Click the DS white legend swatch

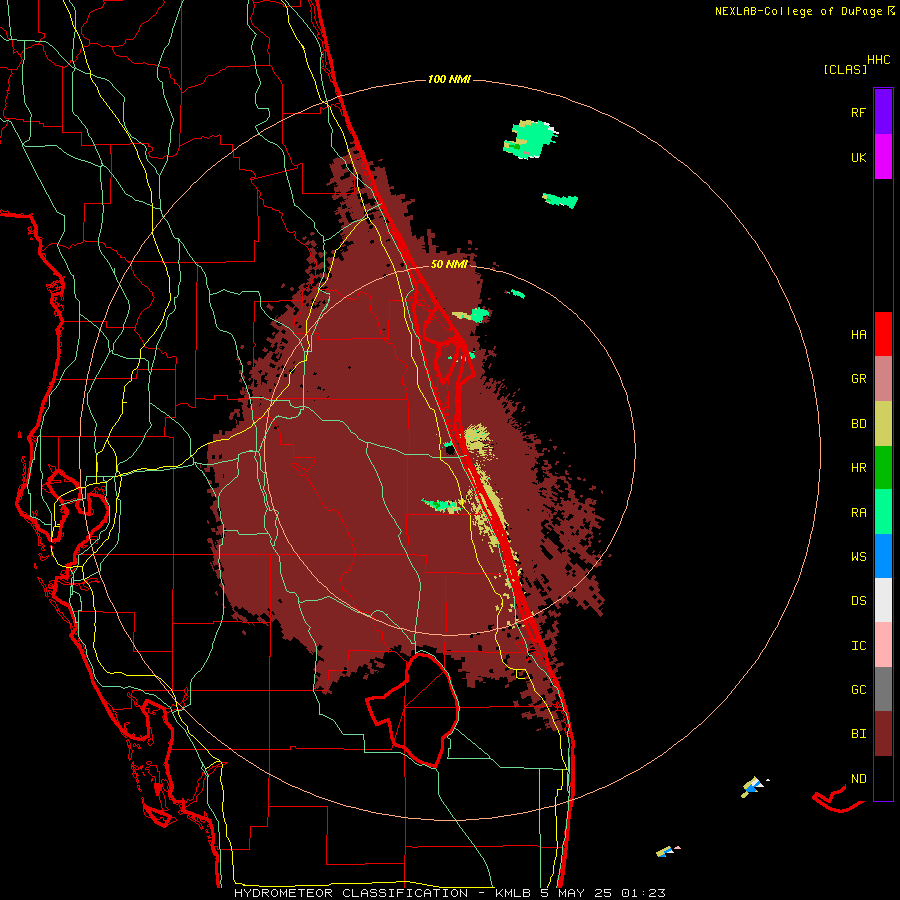(883, 600)
